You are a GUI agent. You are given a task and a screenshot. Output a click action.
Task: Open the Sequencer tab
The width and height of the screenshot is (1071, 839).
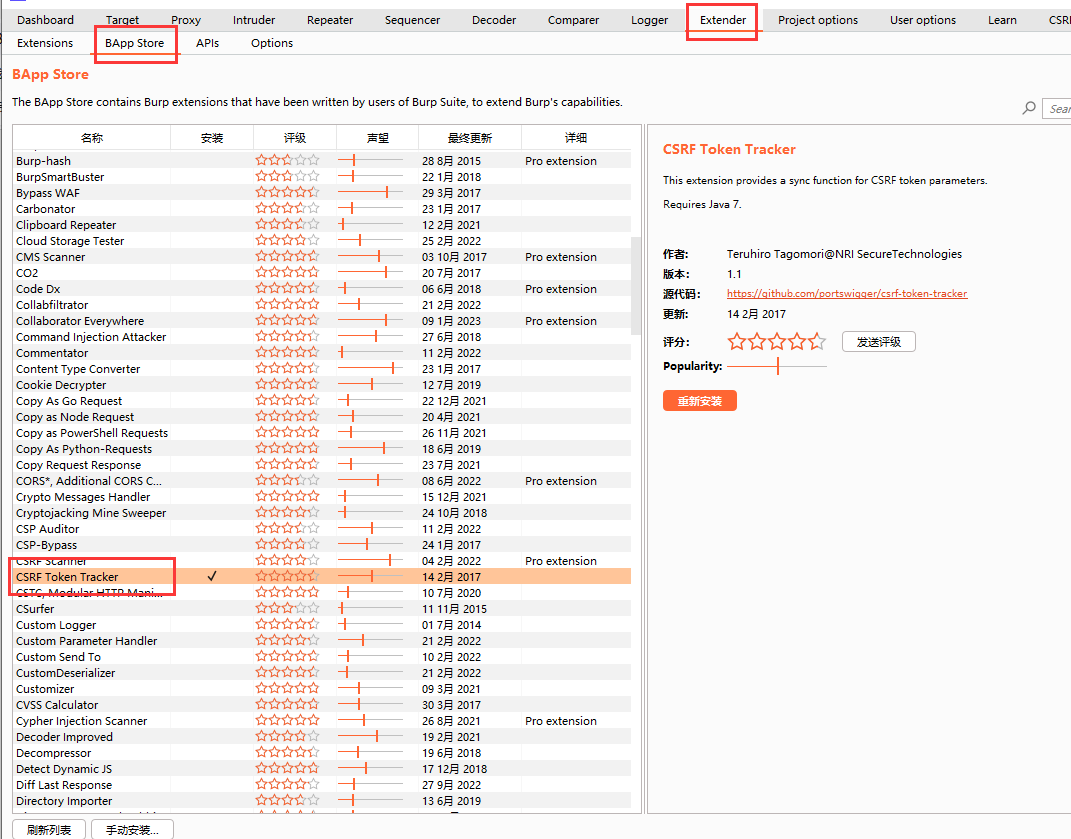click(x=413, y=20)
